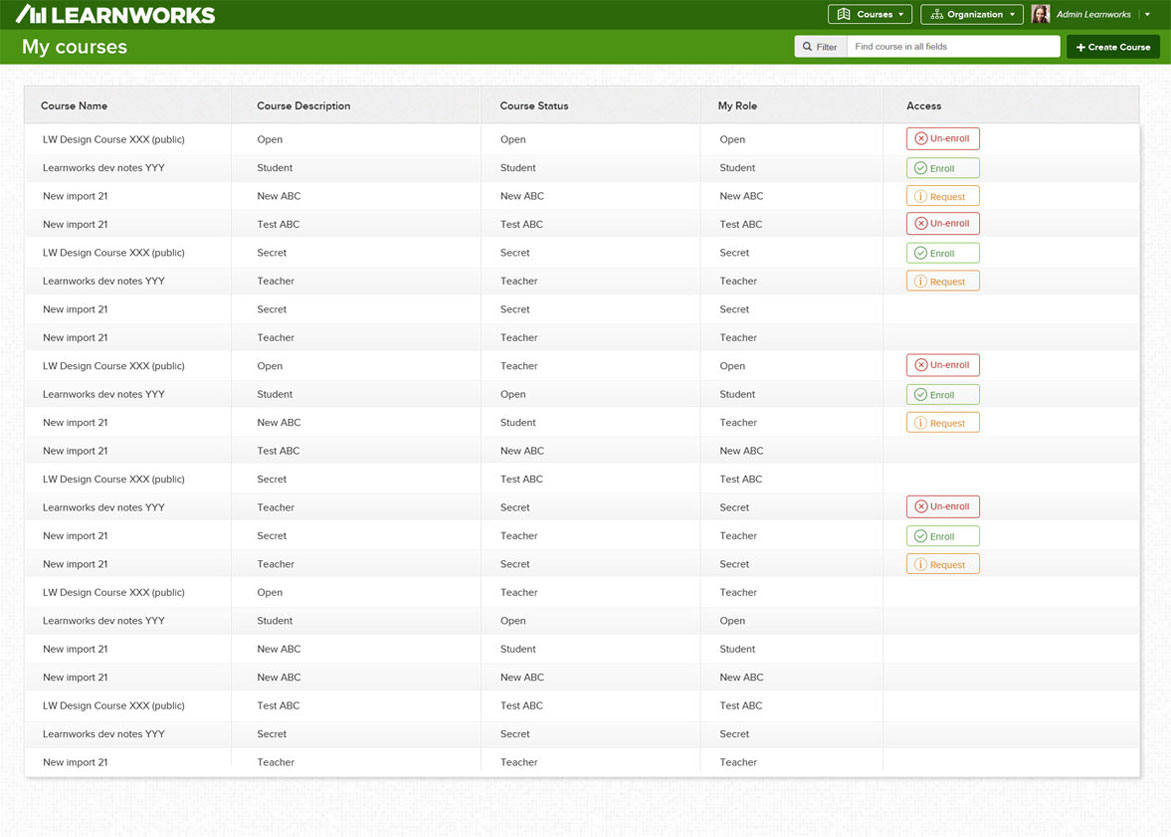Click 'Test ABC' status in a New import 21 row
The image size is (1171, 837).
[521, 224]
